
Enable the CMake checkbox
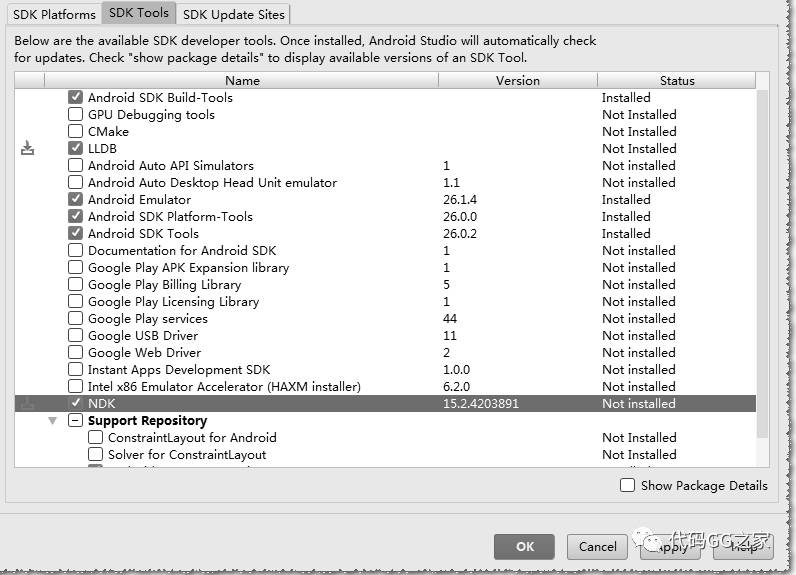[x=75, y=131]
